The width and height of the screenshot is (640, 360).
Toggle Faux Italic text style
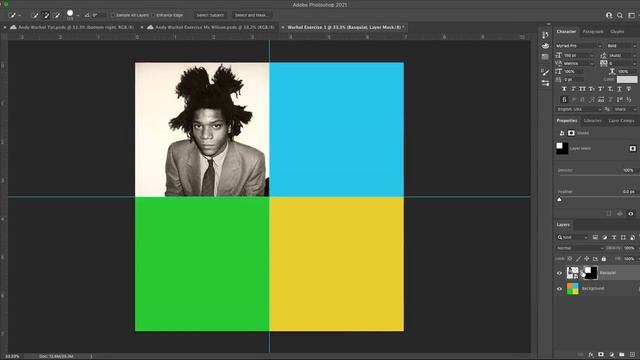[573, 89]
